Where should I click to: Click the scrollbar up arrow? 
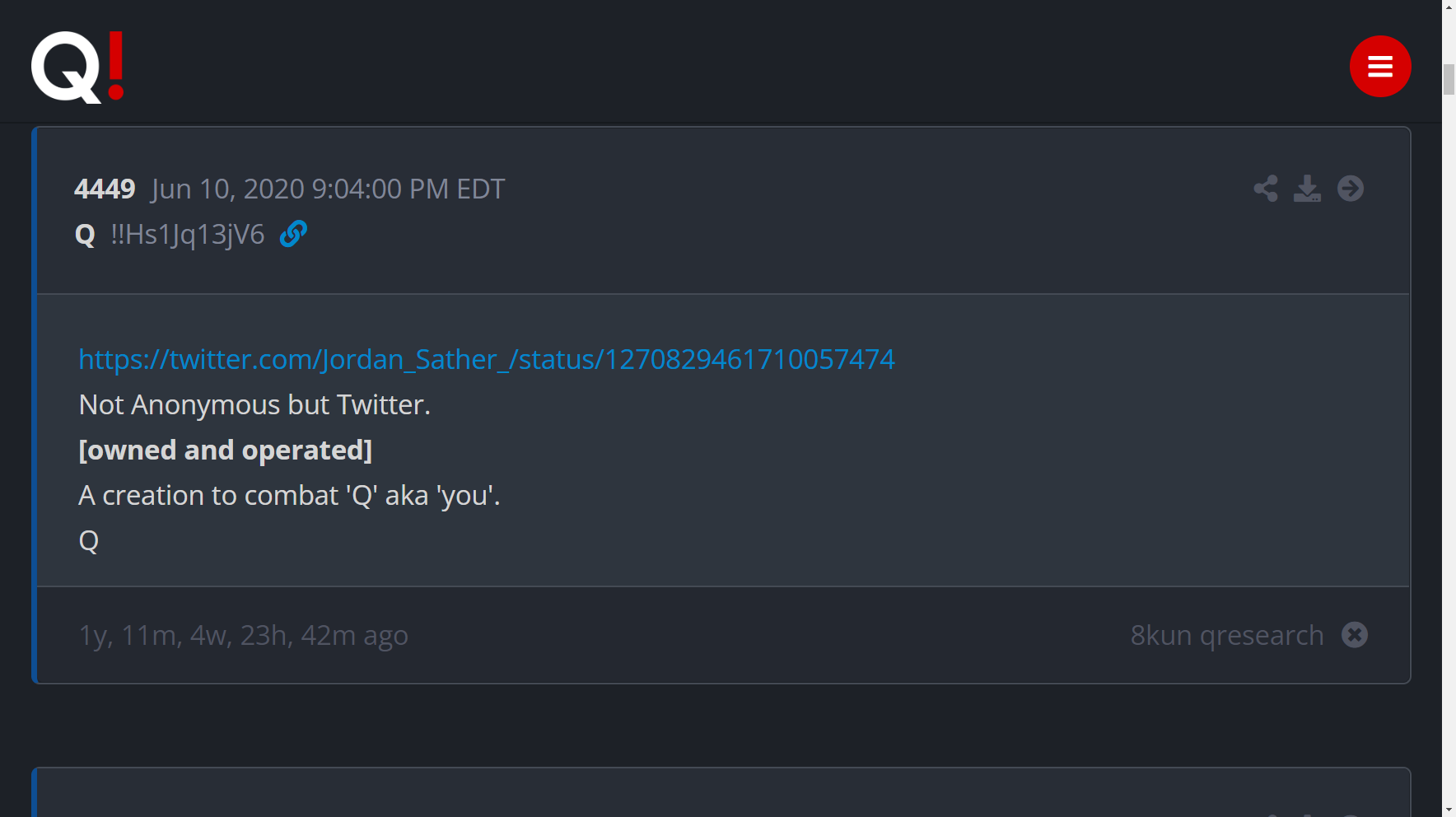pyautogui.click(x=1449, y=6)
